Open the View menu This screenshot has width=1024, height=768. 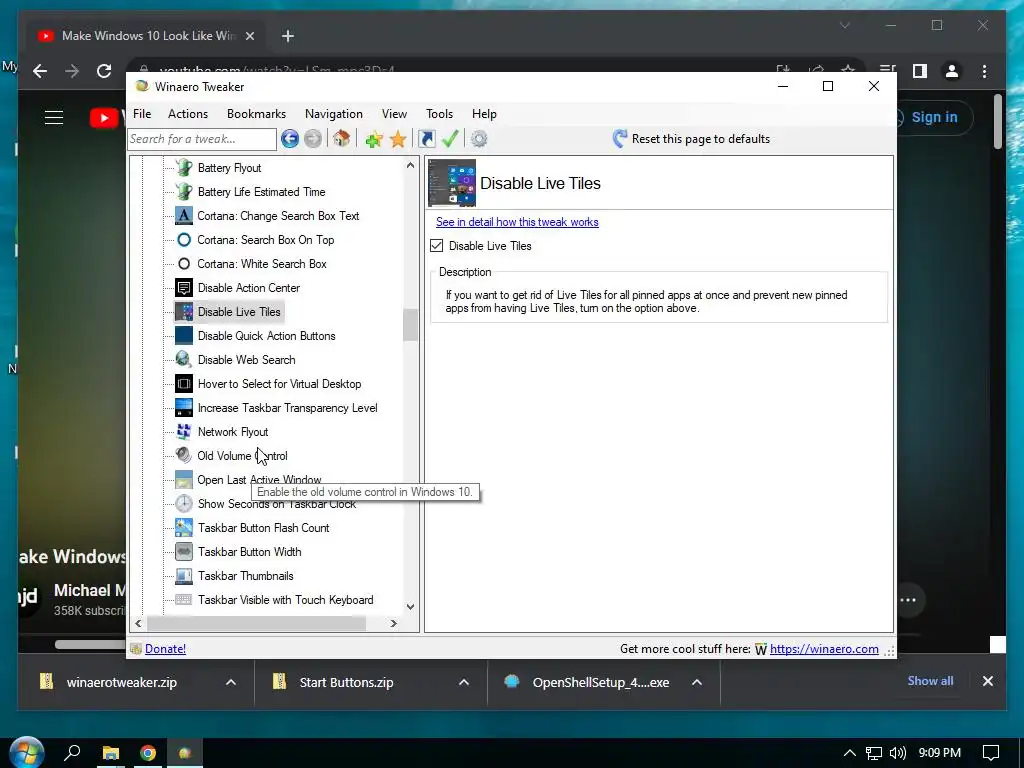click(x=394, y=114)
